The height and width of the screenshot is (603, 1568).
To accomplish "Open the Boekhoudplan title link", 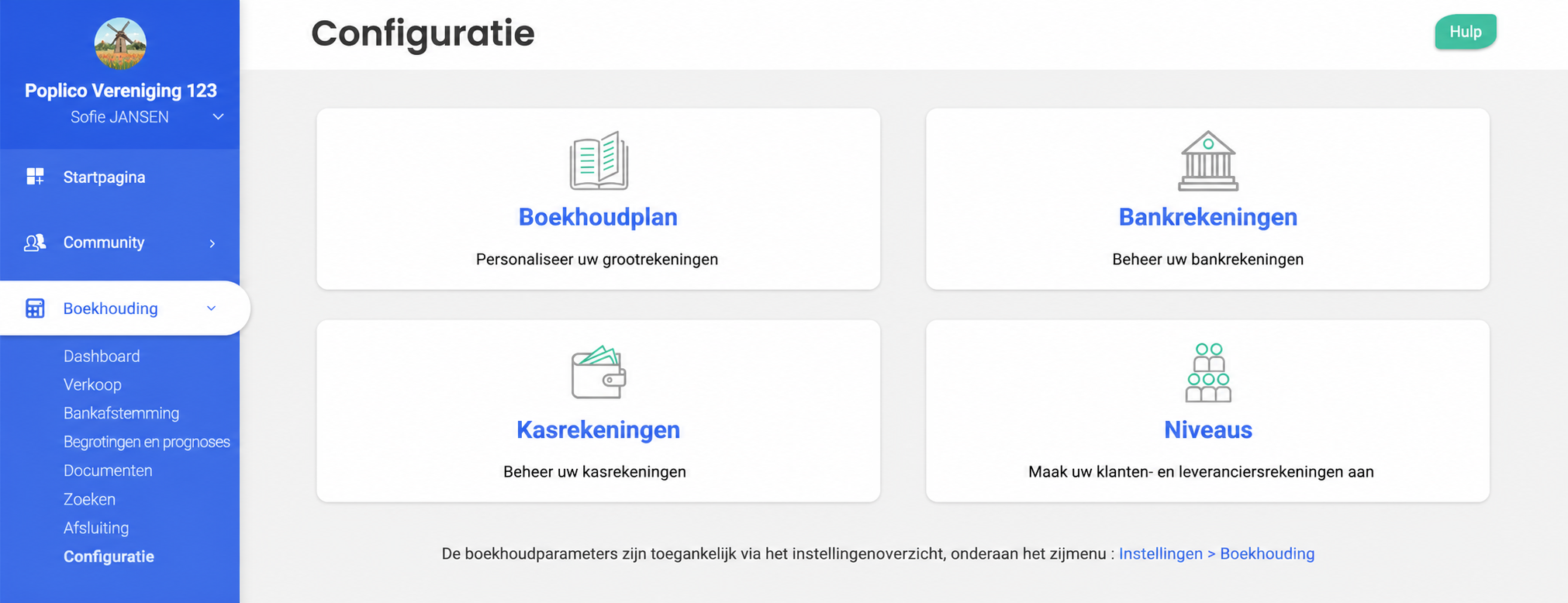I will coord(598,217).
